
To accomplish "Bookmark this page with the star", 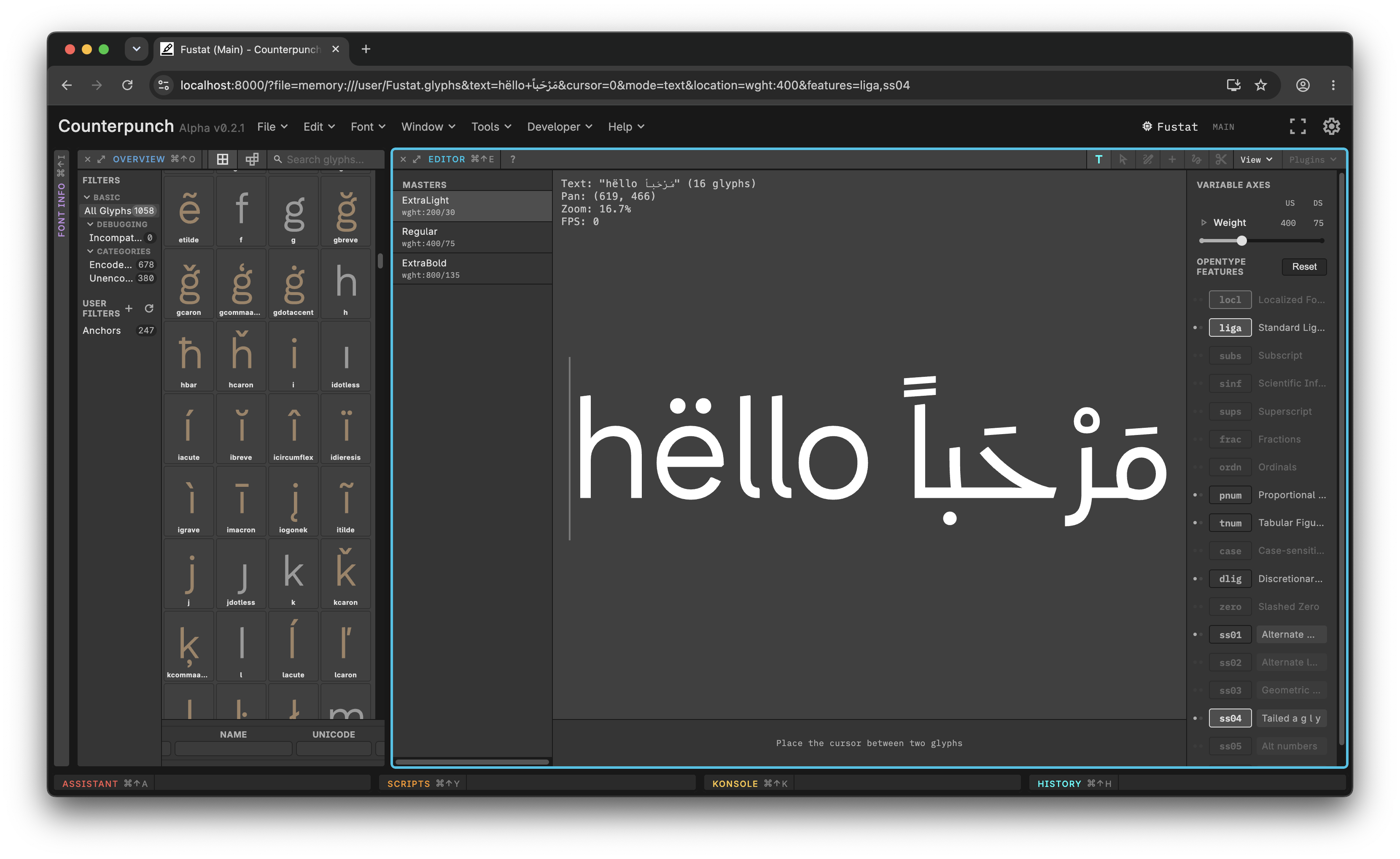I will pos(1260,85).
